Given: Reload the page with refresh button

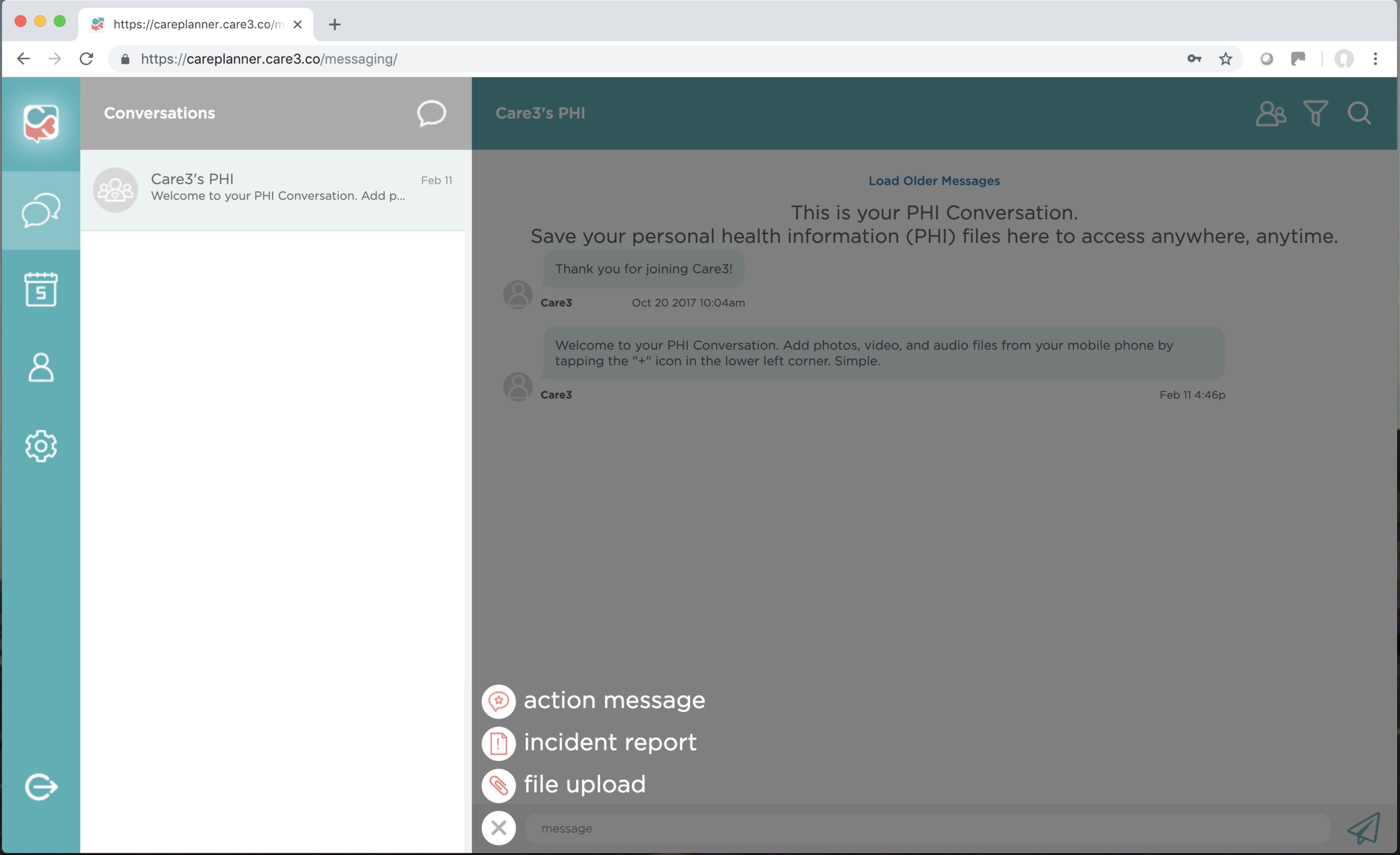Looking at the screenshot, I should pyautogui.click(x=86, y=59).
